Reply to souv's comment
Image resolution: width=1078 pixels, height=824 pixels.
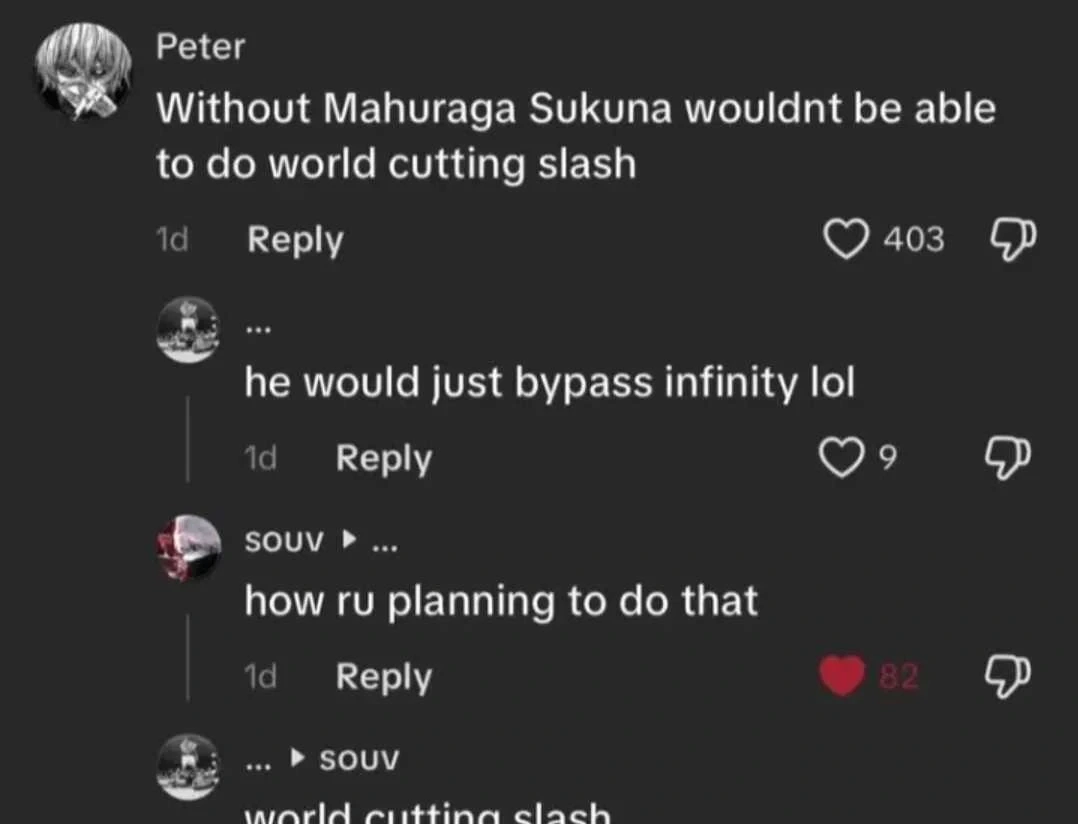click(x=384, y=677)
